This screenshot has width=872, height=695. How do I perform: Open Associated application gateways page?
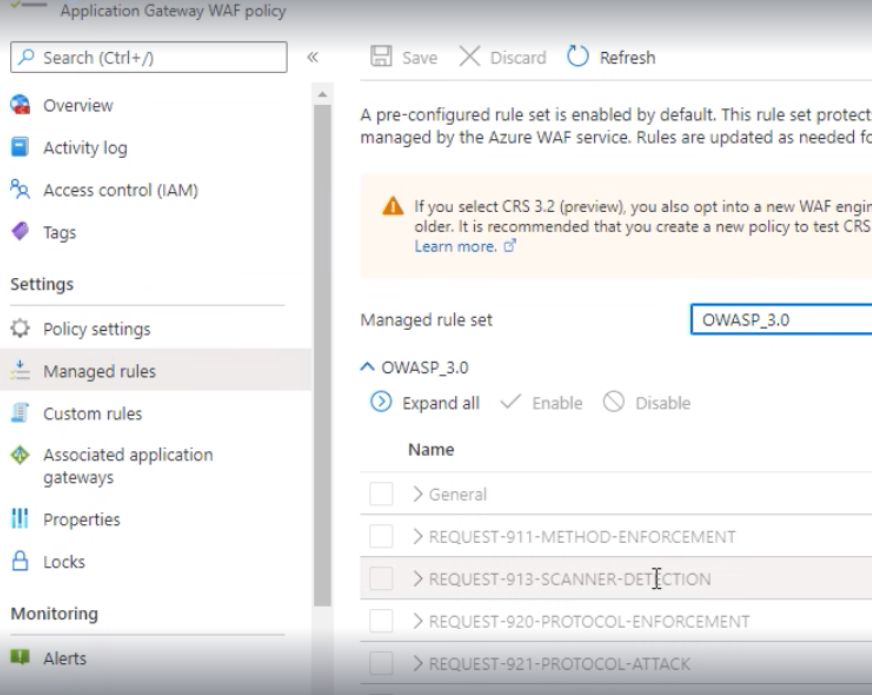click(x=128, y=466)
